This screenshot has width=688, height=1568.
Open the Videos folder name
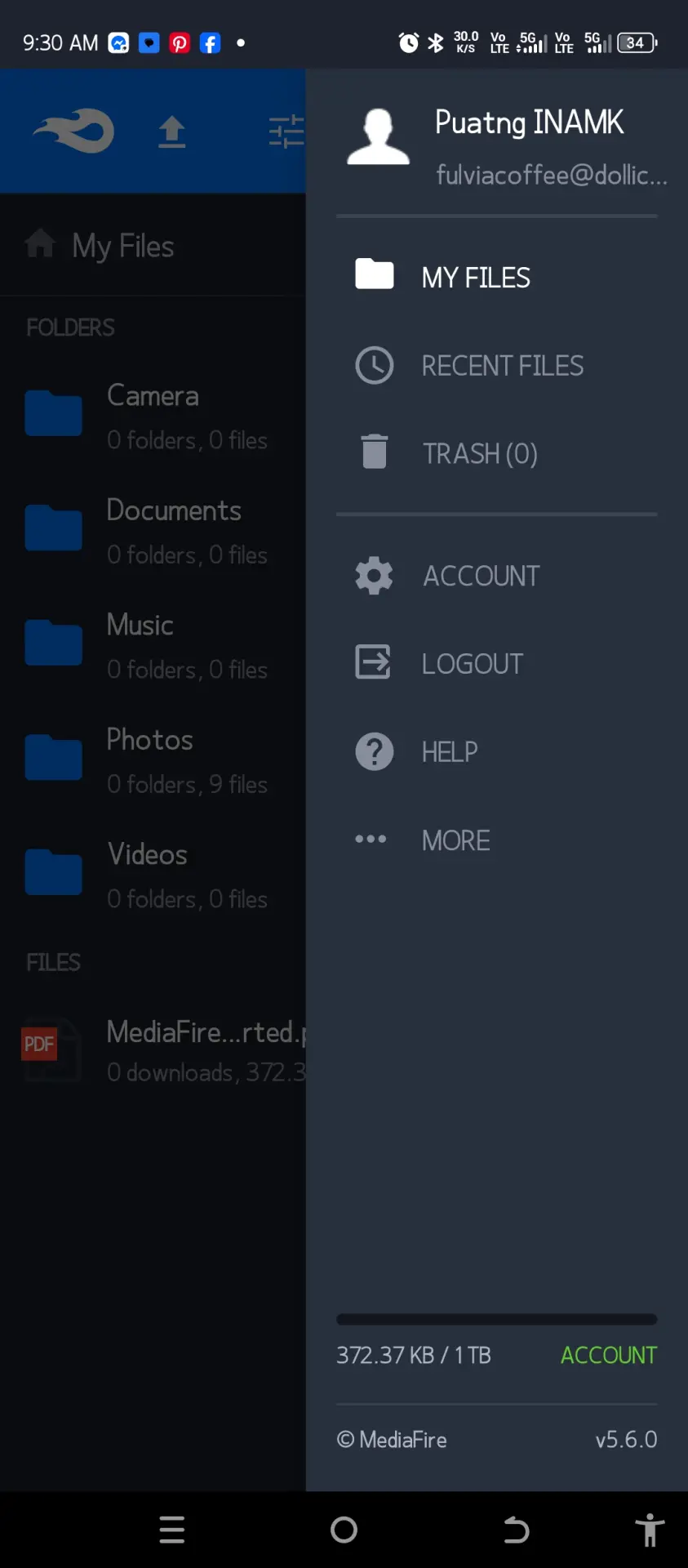(148, 854)
